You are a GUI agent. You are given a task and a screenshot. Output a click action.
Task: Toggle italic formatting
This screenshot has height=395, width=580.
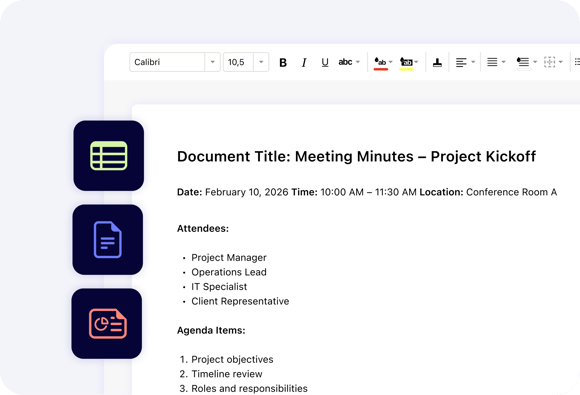(x=304, y=63)
